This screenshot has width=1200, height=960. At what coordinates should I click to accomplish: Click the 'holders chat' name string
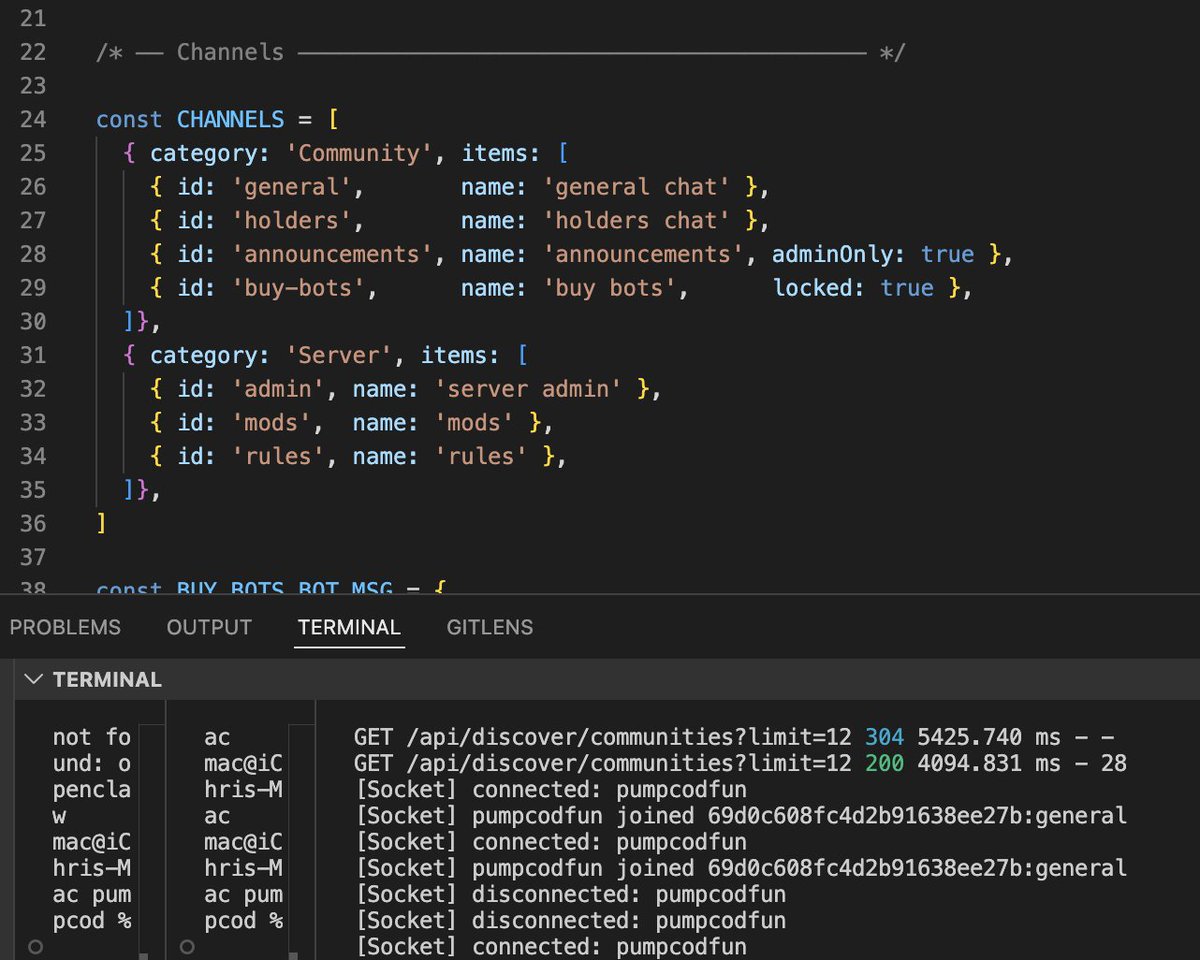(x=637, y=220)
